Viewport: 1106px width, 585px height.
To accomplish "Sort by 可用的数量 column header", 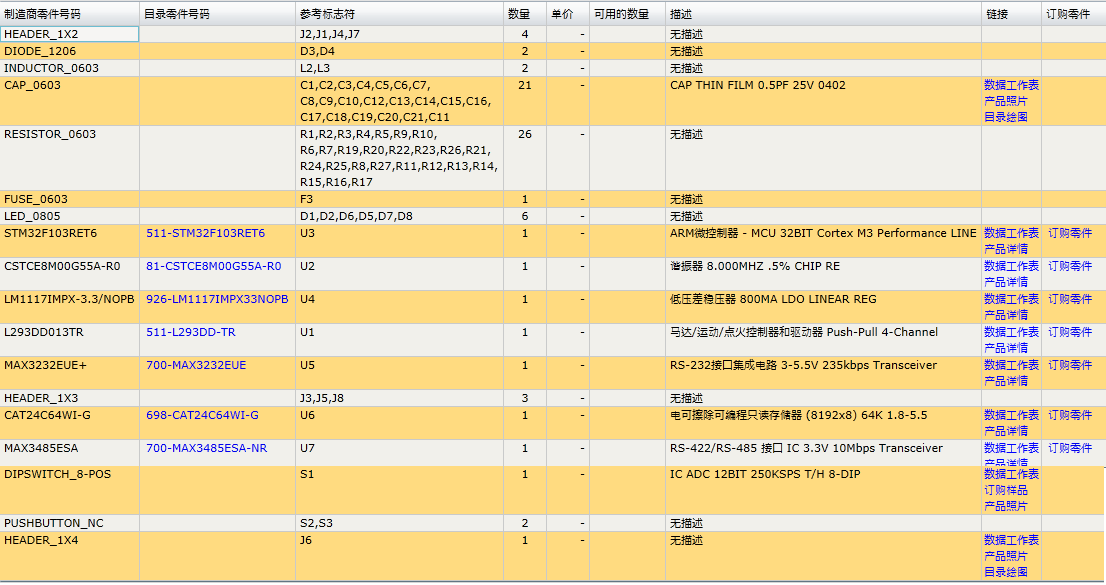I will pos(628,14).
